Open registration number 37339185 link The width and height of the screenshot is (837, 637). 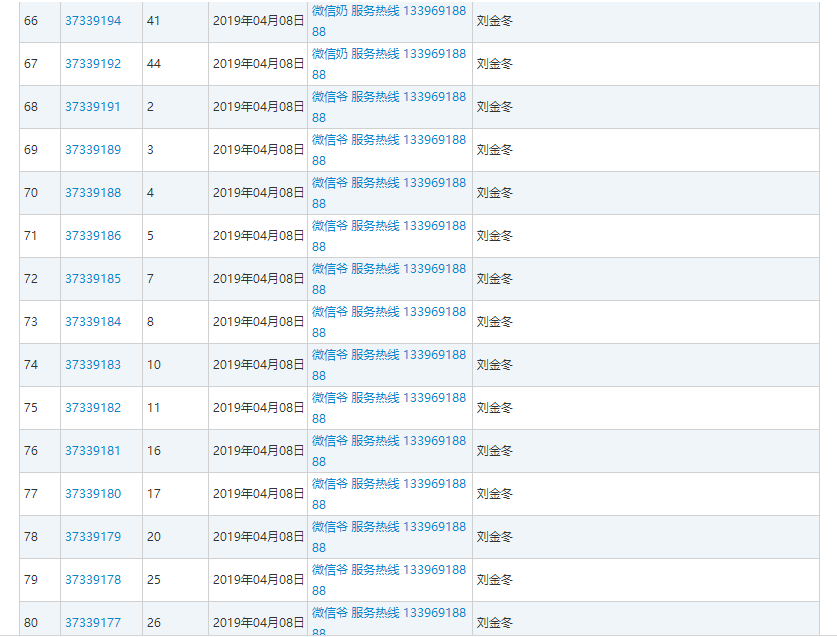[93, 279]
